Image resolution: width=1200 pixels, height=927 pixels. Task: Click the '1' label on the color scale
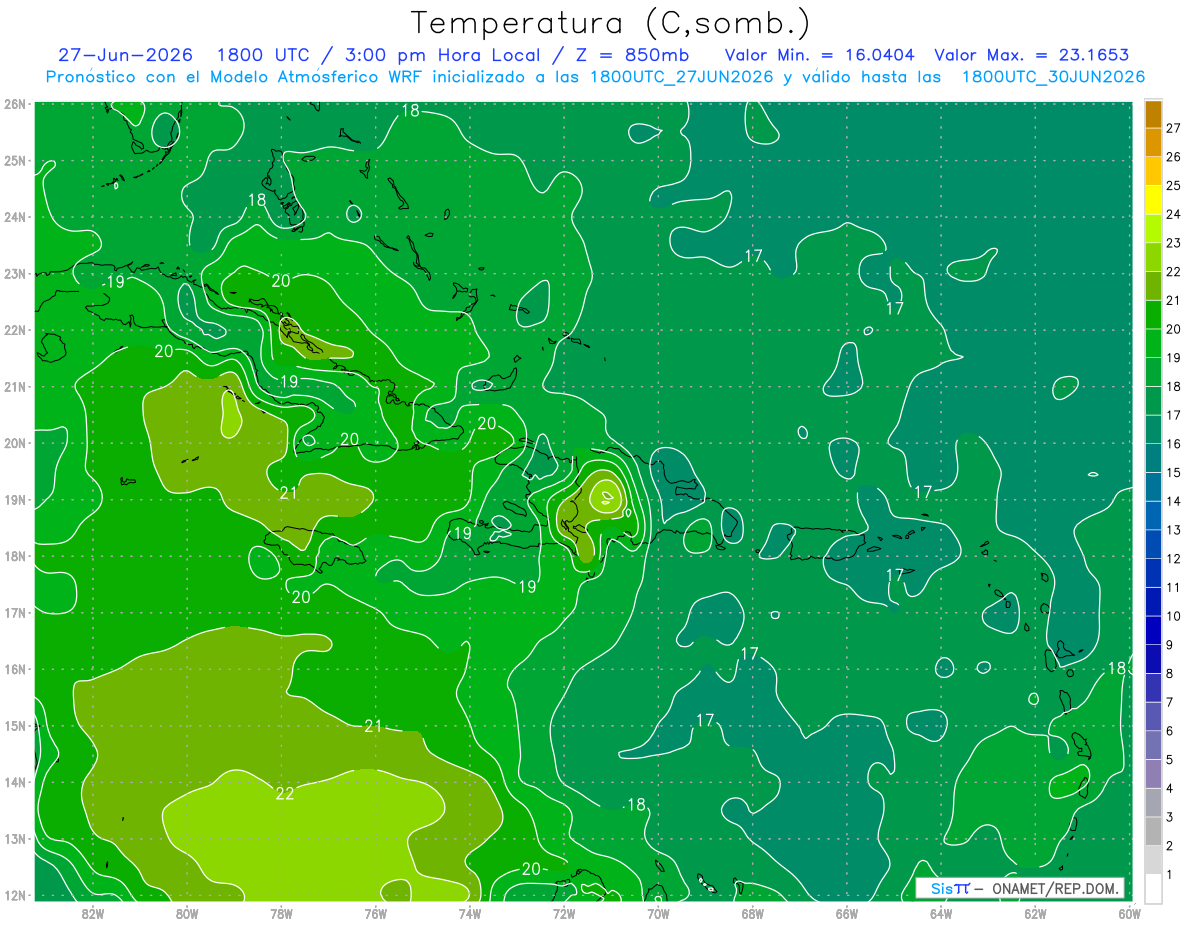point(1171,875)
